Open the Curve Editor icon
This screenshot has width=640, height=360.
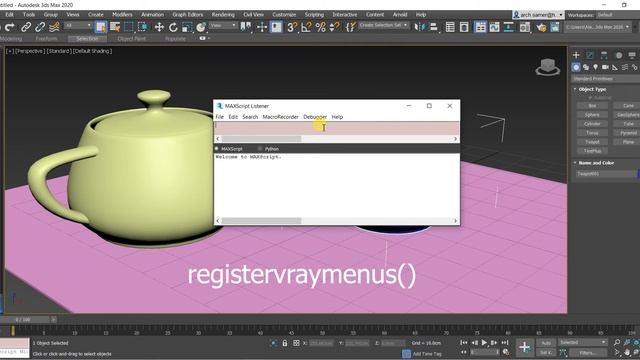pos(494,27)
